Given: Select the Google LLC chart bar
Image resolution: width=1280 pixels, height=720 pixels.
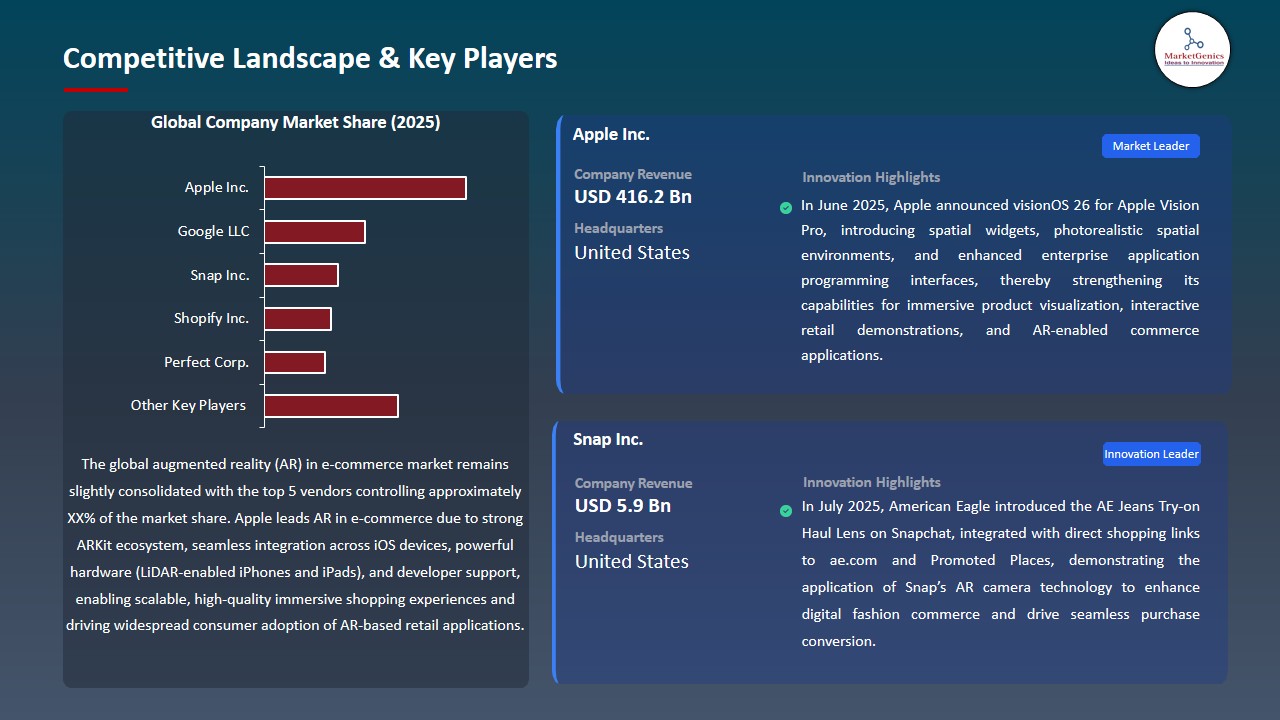Looking at the screenshot, I should [x=315, y=232].
